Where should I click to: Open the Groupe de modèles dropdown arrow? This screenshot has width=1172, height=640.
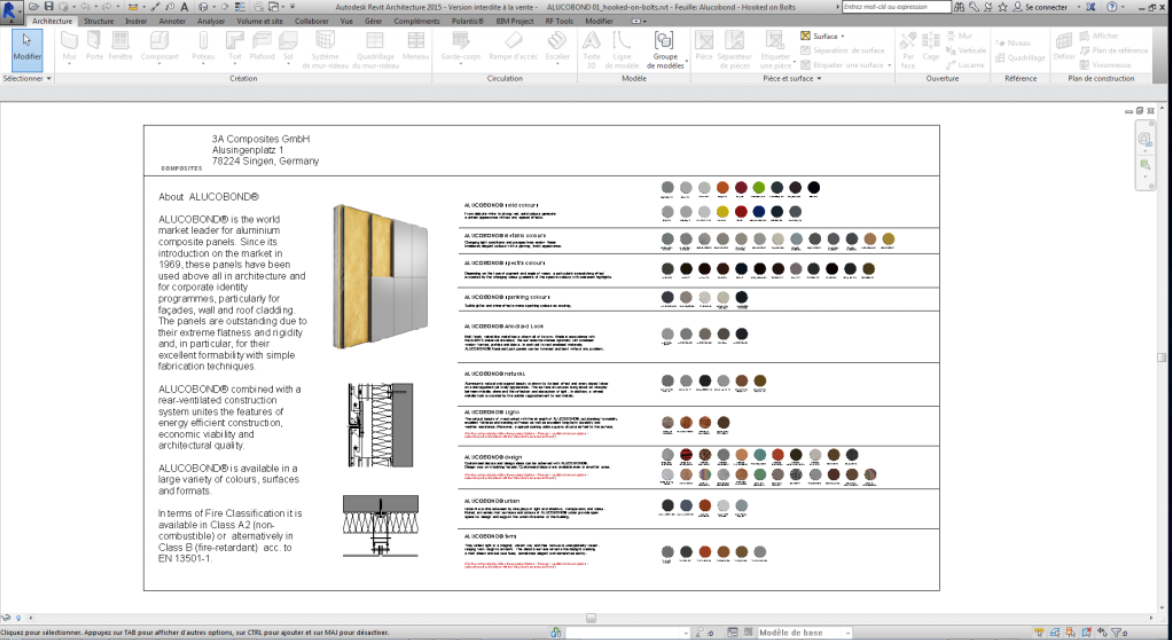click(686, 62)
